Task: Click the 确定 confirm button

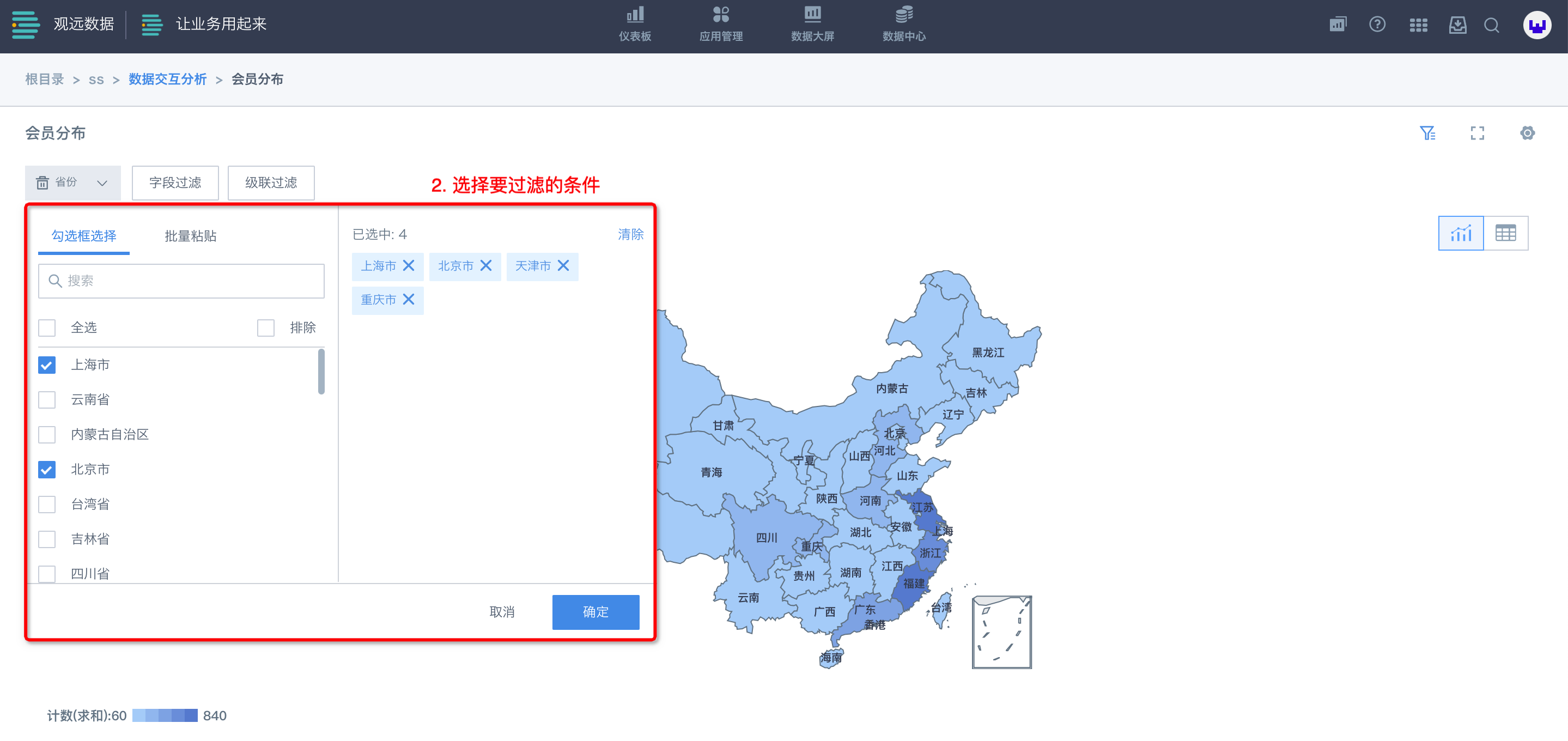Action: (595, 612)
